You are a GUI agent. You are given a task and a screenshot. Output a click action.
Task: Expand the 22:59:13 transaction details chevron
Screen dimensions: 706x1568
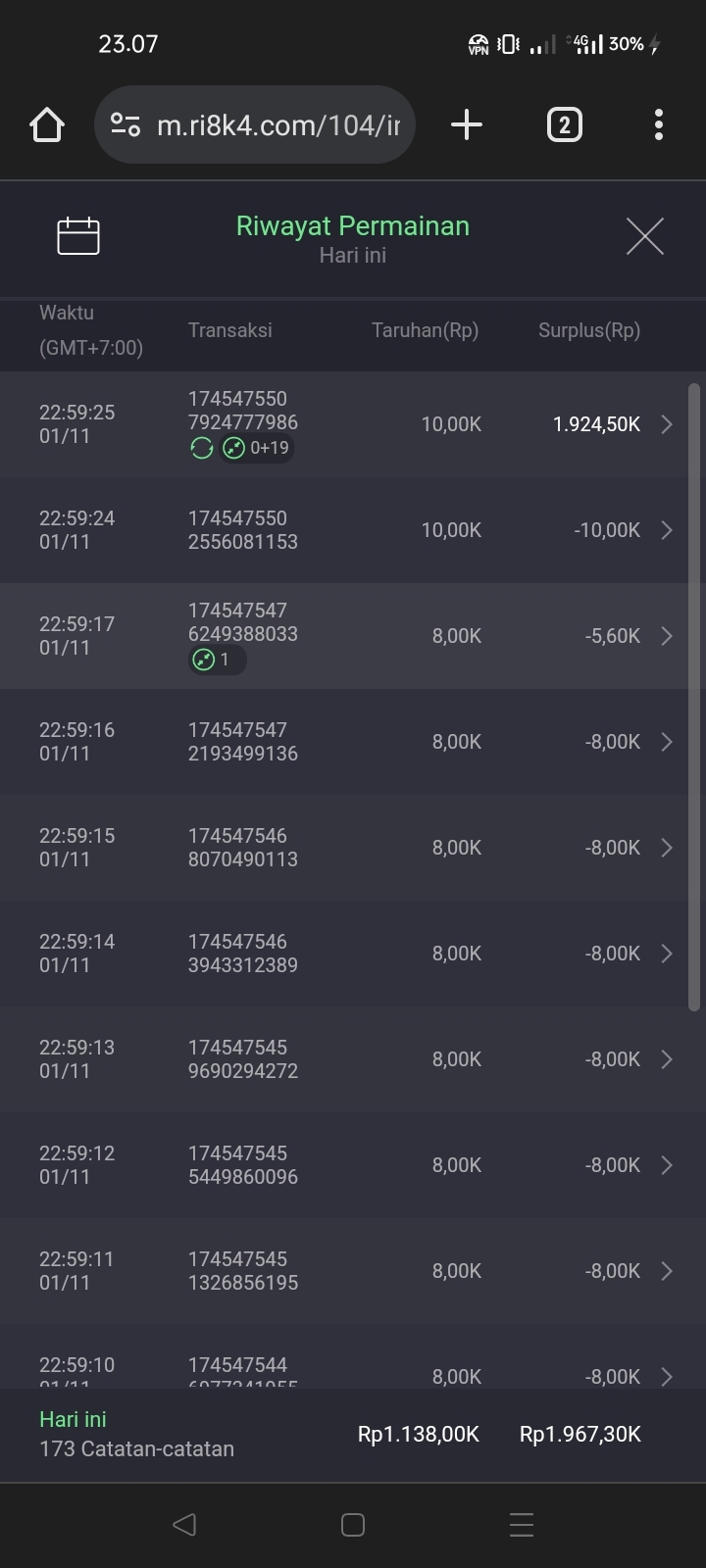point(667,1059)
